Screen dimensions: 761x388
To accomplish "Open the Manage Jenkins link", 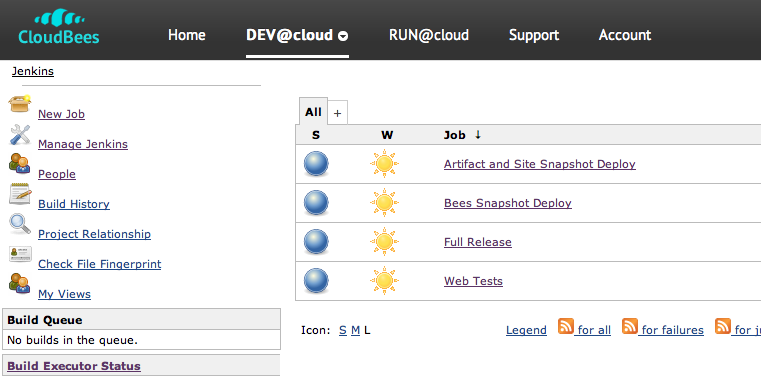I will 83,144.
